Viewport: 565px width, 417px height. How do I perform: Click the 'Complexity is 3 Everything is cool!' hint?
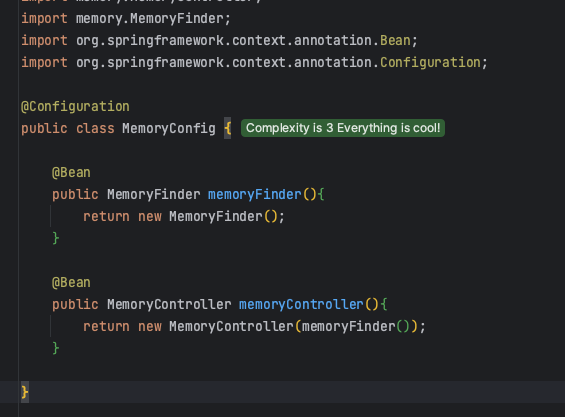tap(343, 128)
